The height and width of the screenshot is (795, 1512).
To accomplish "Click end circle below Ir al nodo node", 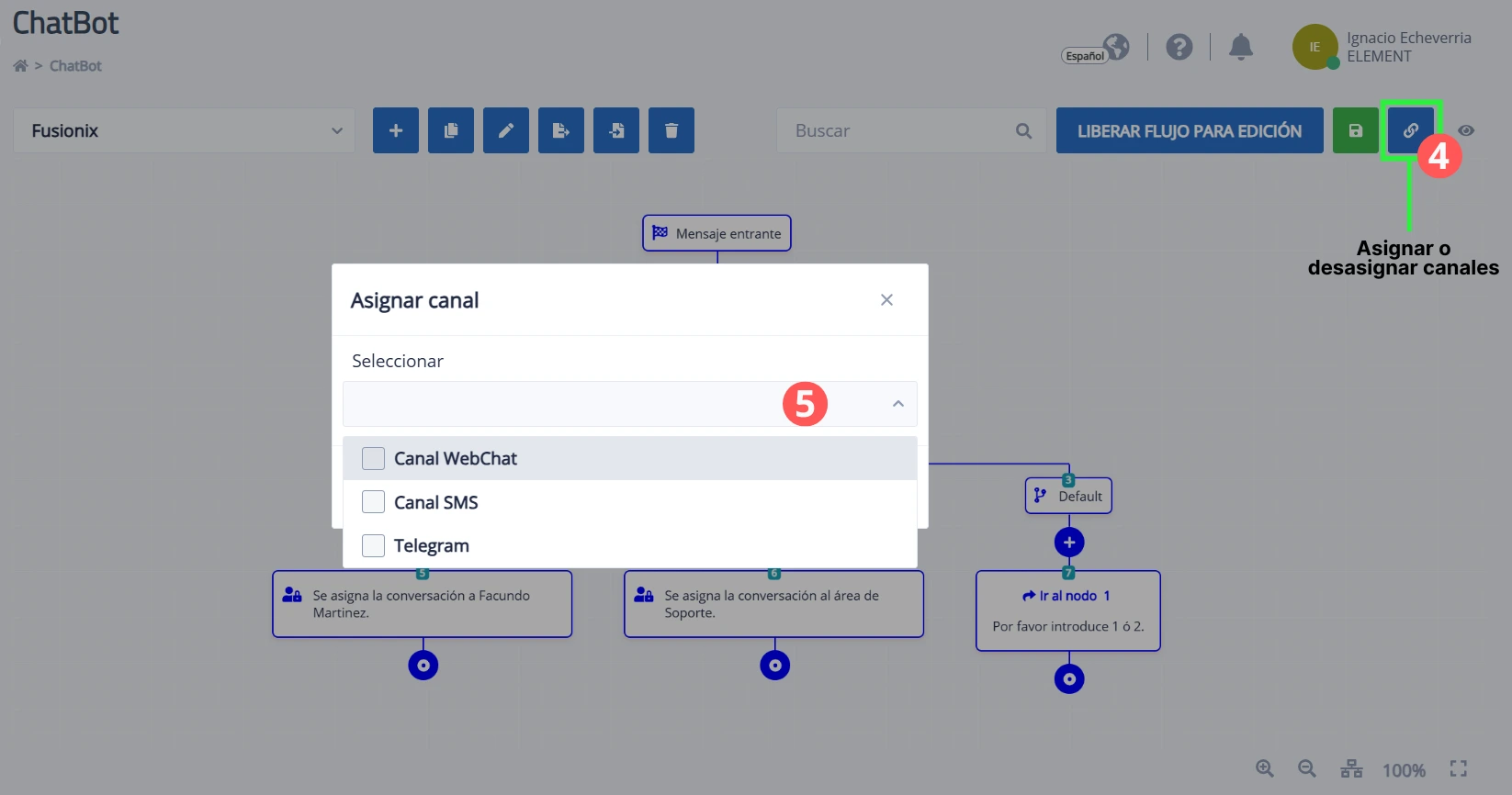I will pos(1069,679).
